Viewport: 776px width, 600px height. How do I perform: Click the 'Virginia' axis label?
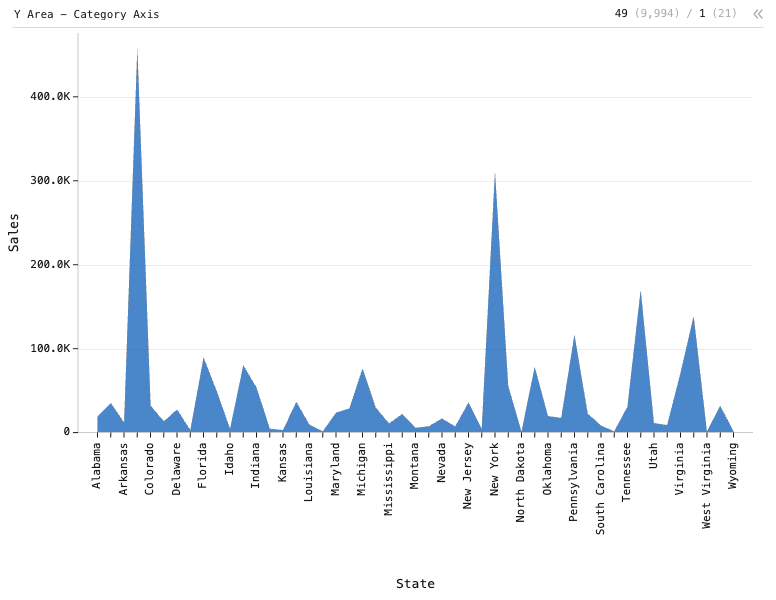coord(679,469)
